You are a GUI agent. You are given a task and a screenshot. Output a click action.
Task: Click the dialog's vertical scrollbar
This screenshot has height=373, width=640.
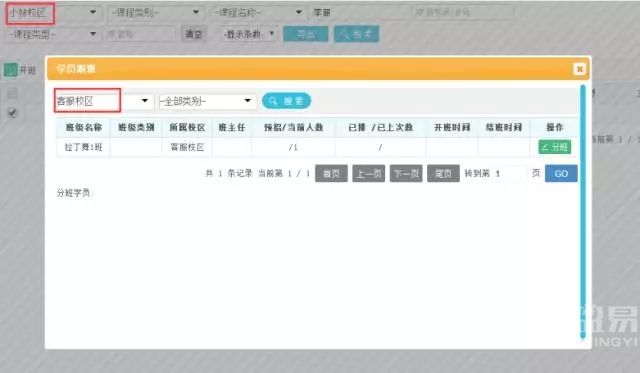click(583, 211)
